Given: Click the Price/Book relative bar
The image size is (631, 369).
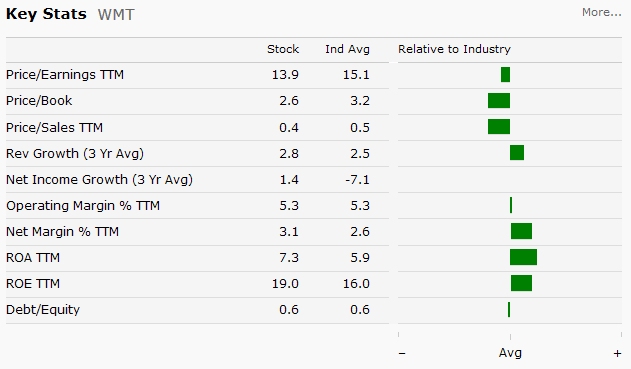Looking at the screenshot, I should pyautogui.click(x=499, y=101).
